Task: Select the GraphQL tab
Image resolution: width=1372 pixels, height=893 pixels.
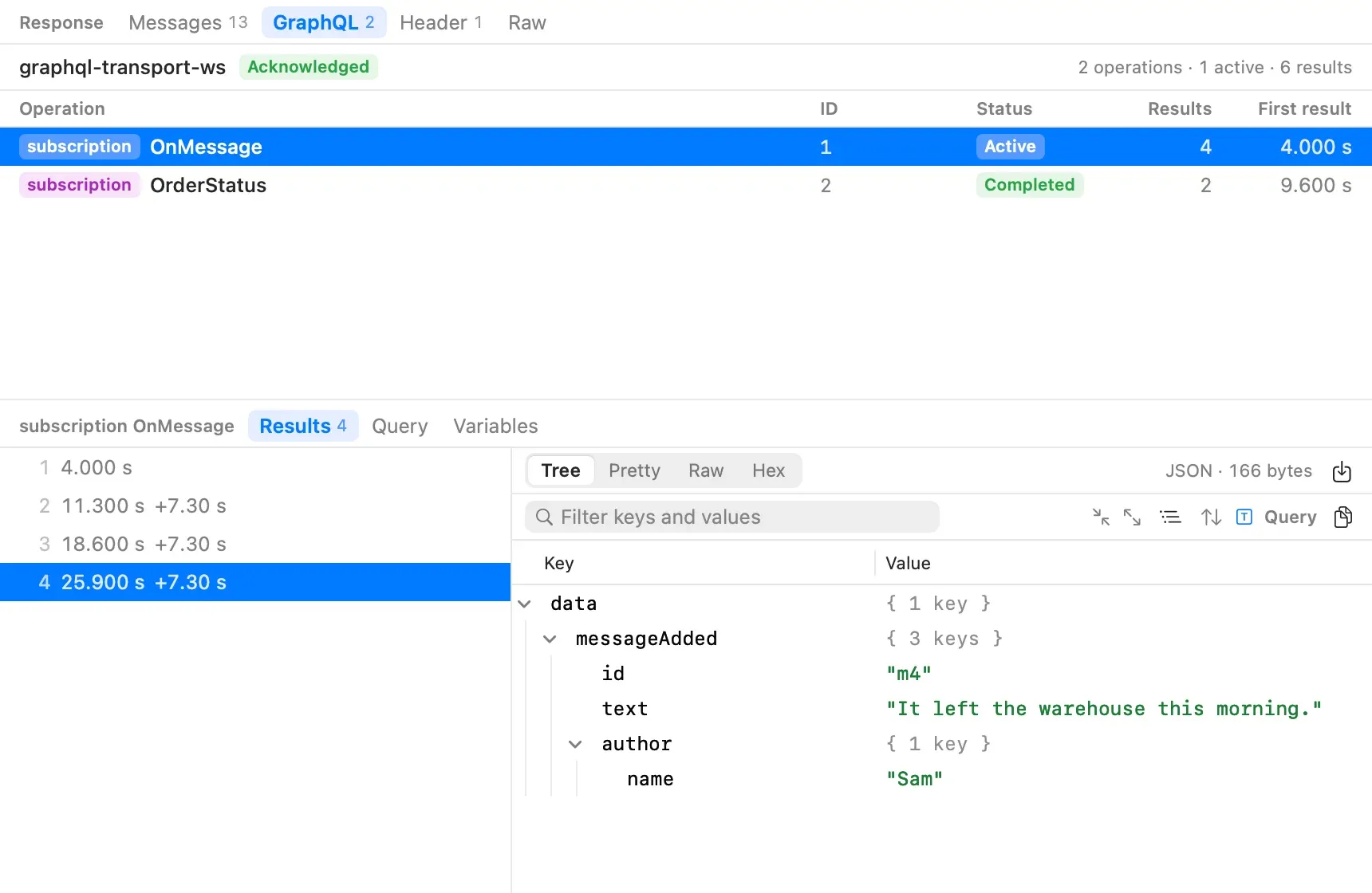Action: (x=324, y=22)
